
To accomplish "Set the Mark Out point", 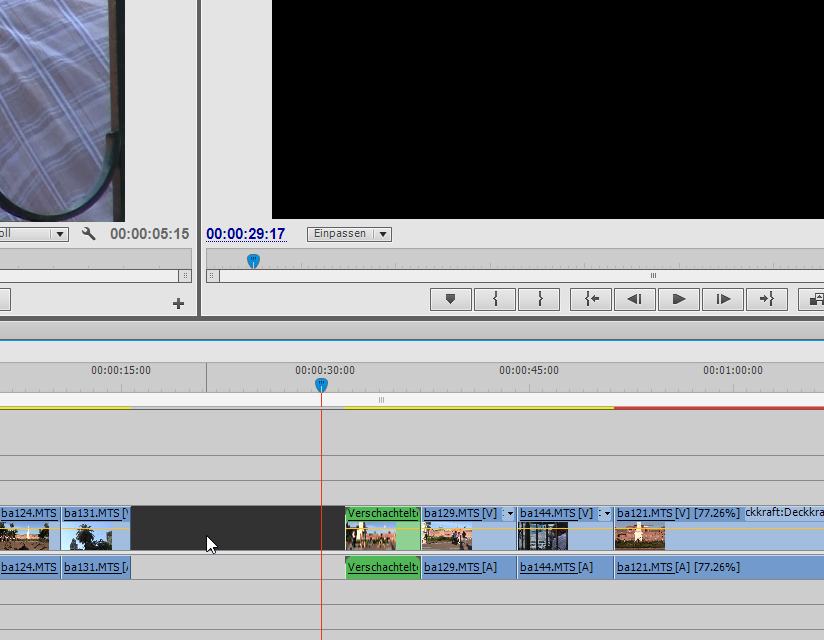I will [x=539, y=299].
